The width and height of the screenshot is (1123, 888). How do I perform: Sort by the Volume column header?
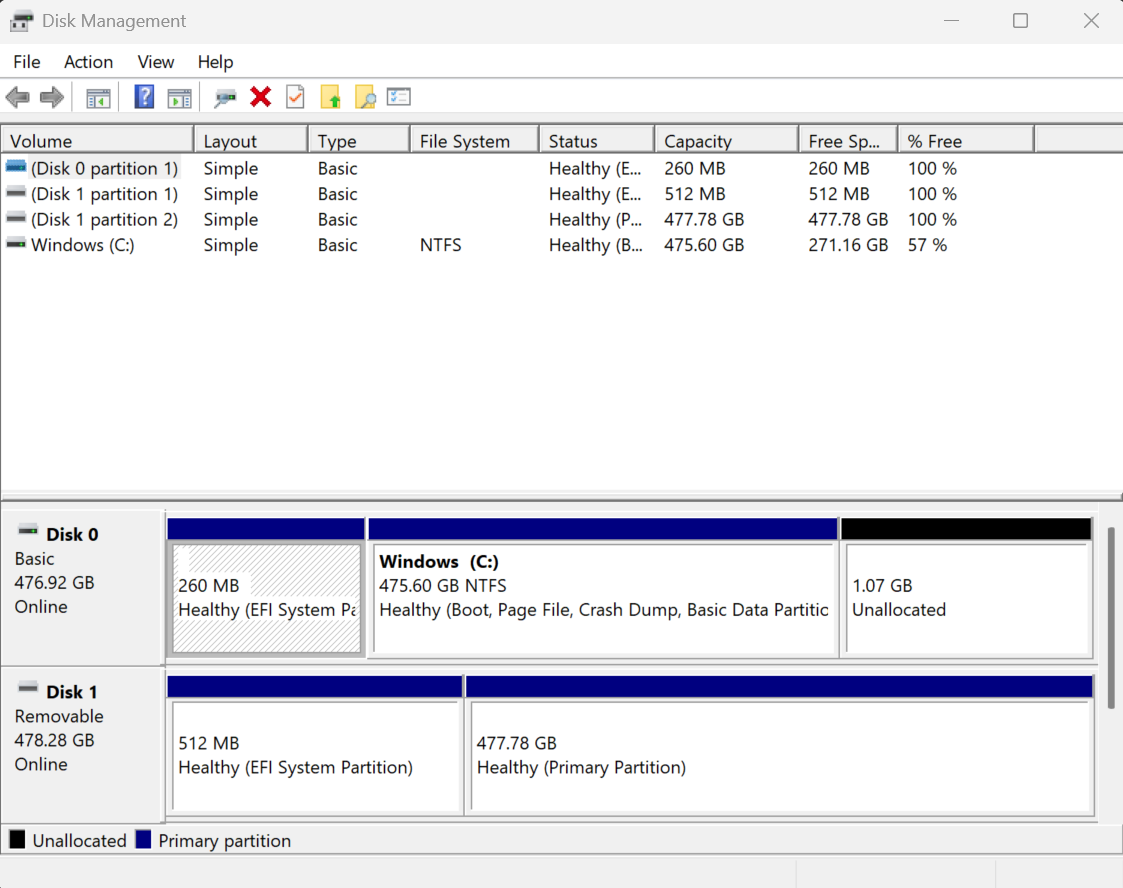[x=97, y=140]
